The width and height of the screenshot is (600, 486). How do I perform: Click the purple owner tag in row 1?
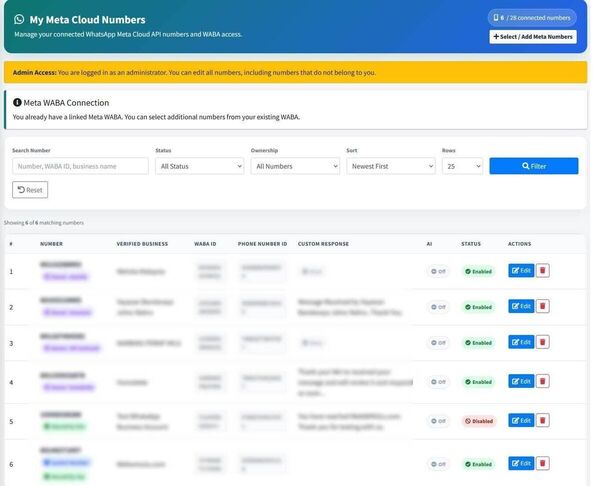pyautogui.click(x=66, y=276)
